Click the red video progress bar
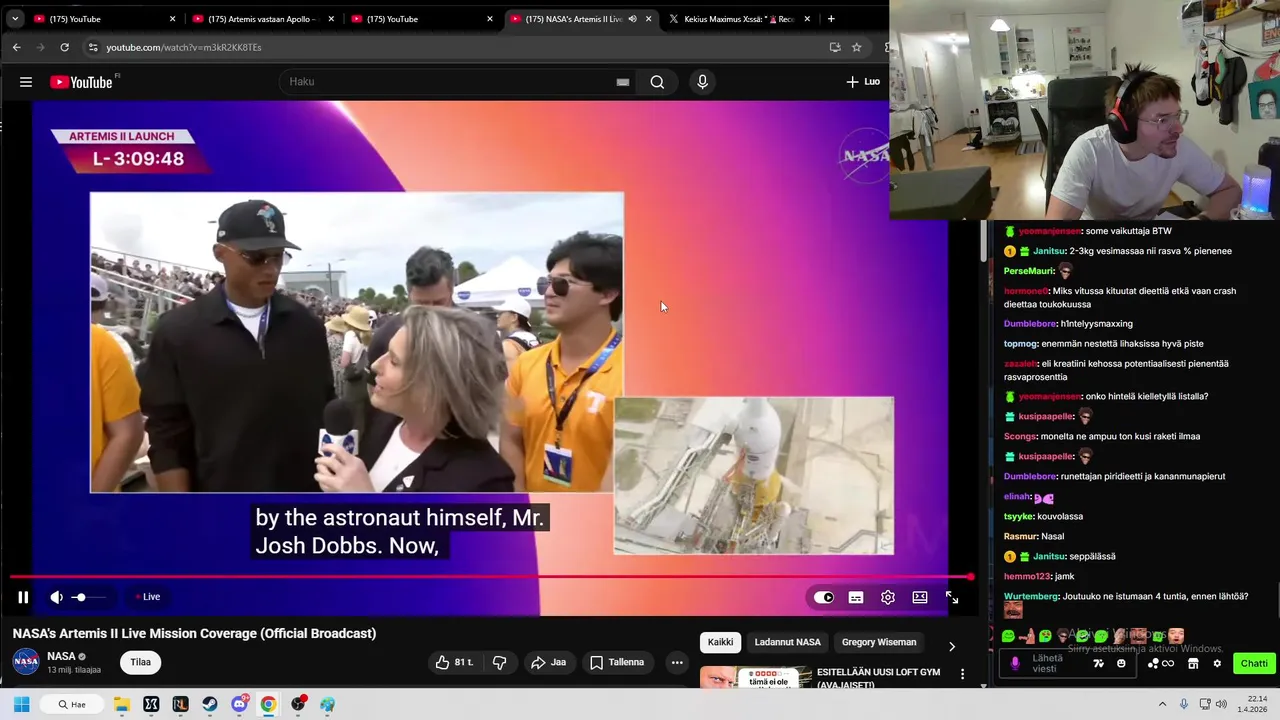 [x=490, y=577]
